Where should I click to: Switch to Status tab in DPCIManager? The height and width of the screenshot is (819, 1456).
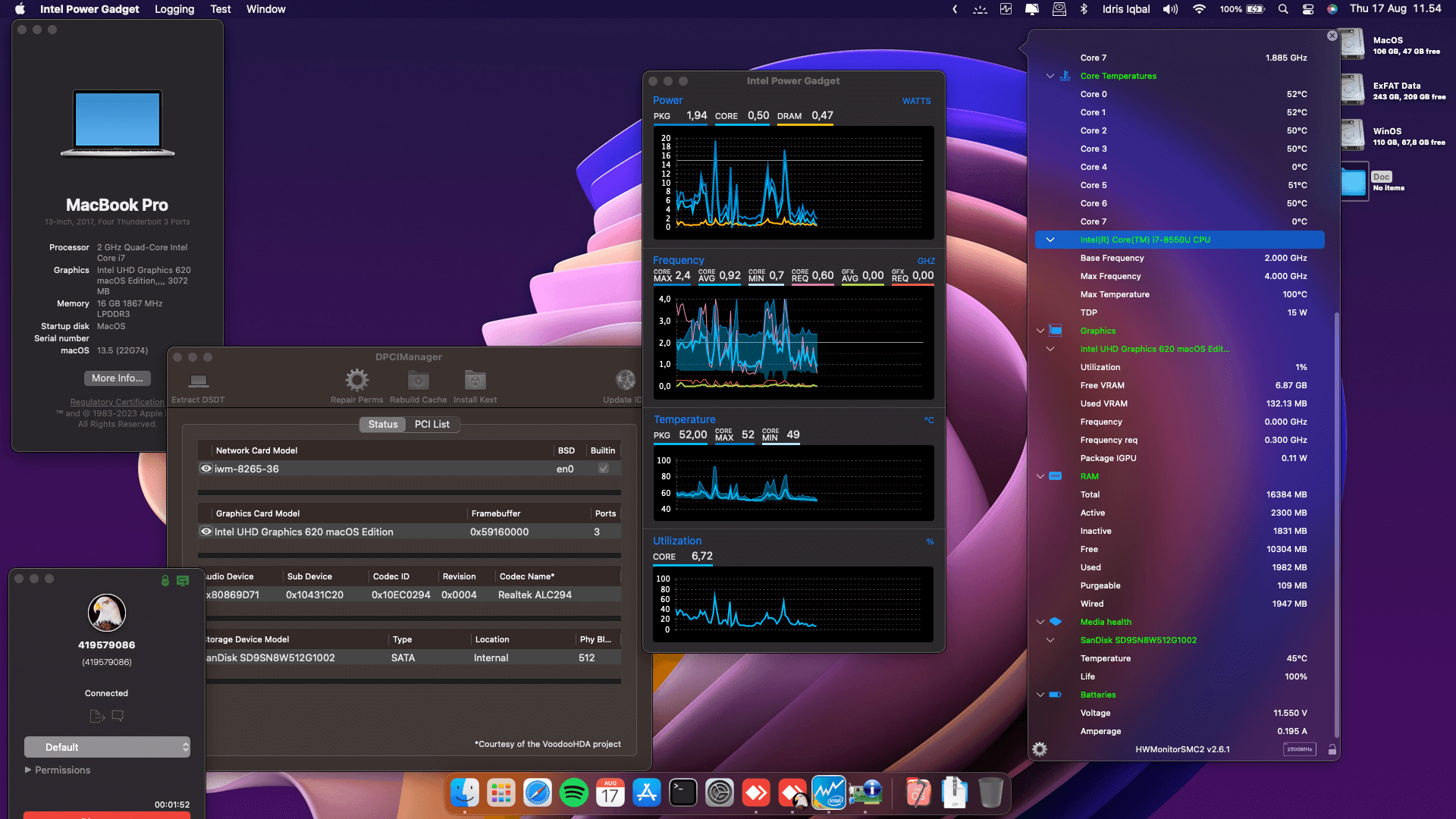[383, 424]
